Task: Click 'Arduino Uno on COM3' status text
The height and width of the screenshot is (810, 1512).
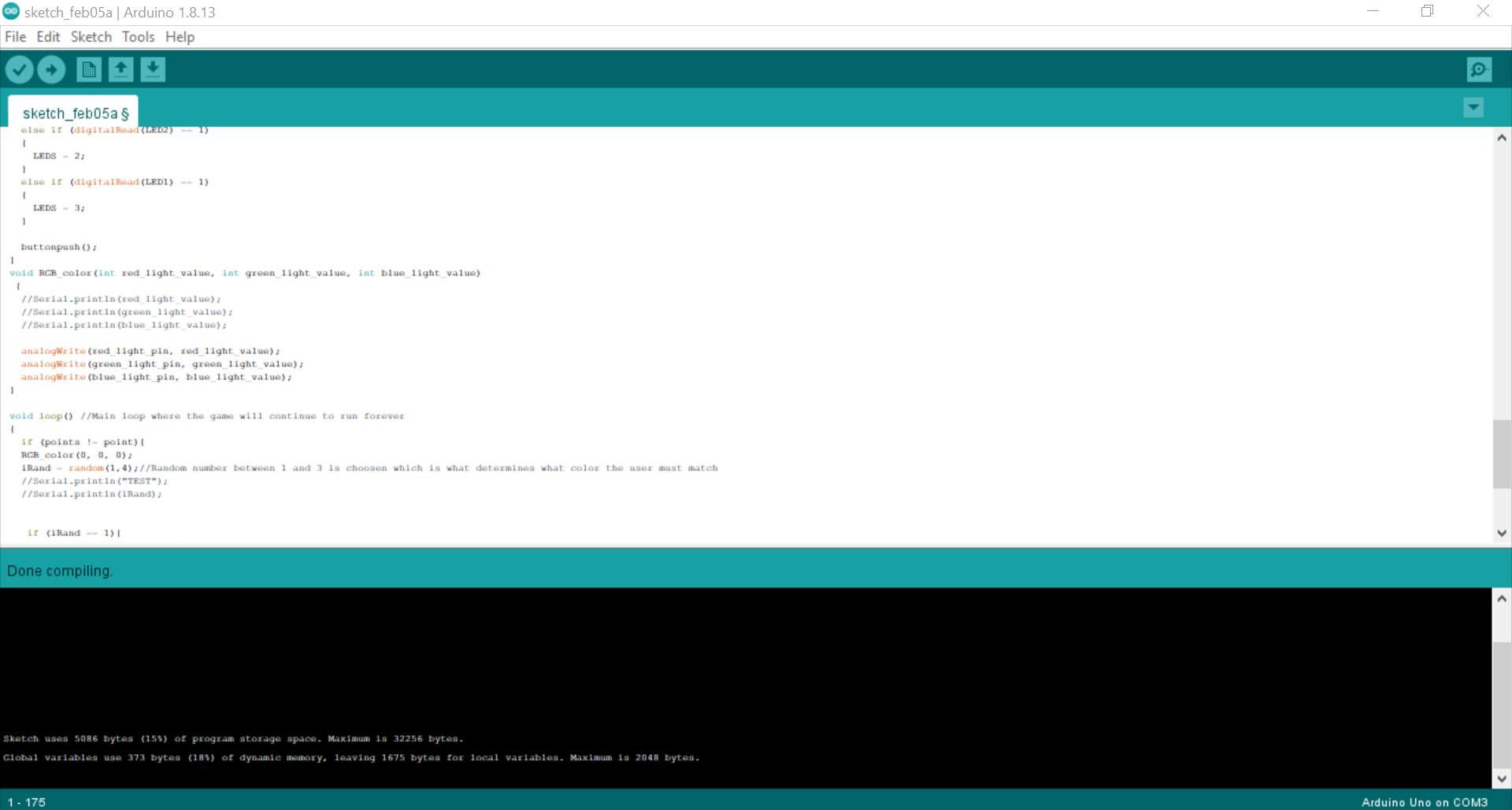Action: pos(1425,802)
